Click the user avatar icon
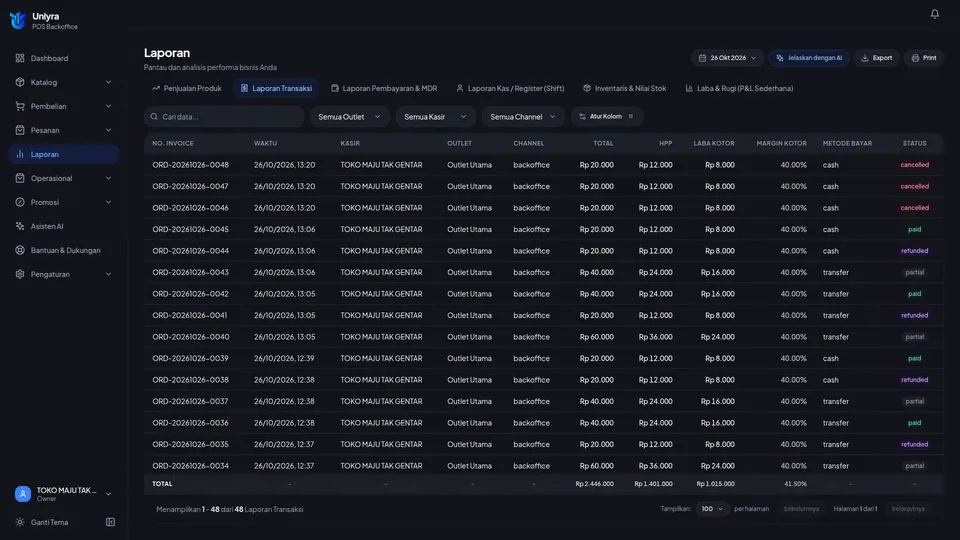 (x=23, y=493)
